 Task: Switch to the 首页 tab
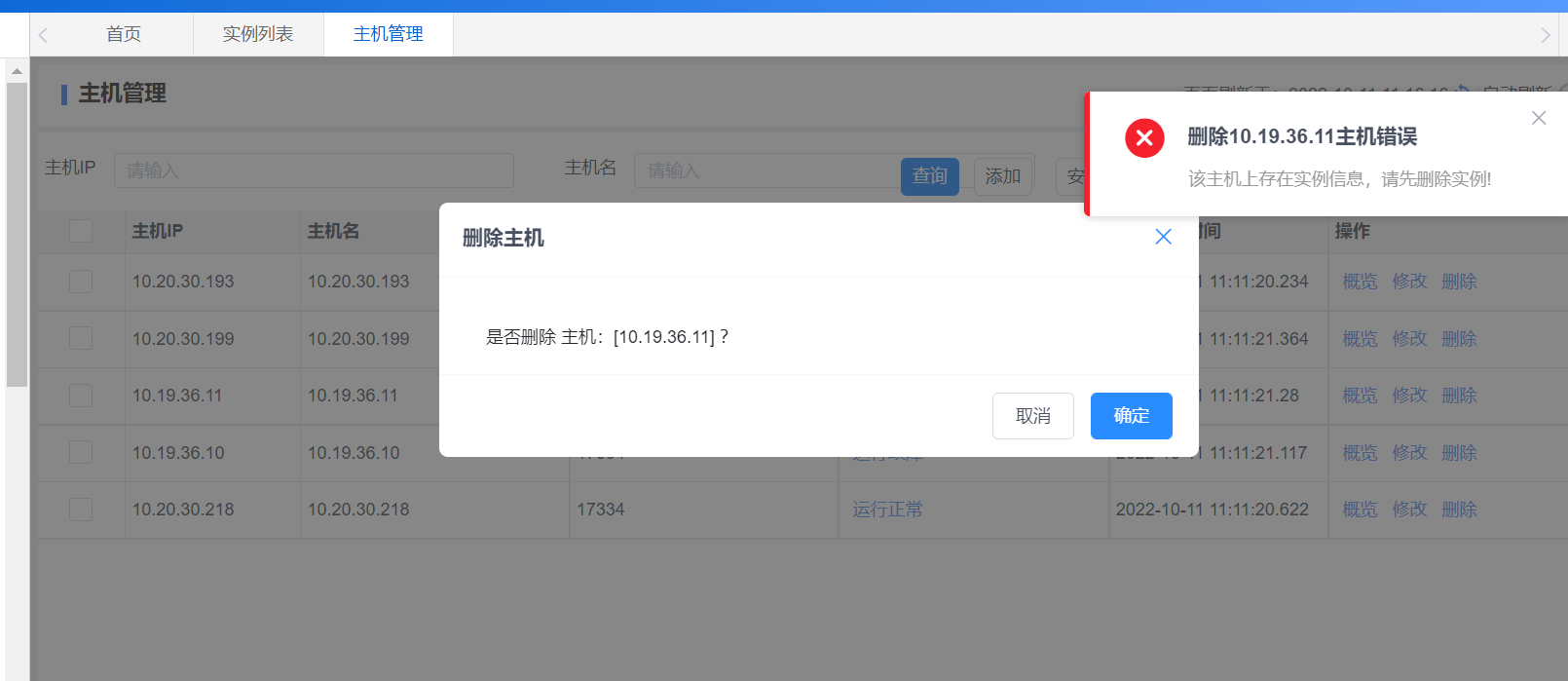[124, 34]
